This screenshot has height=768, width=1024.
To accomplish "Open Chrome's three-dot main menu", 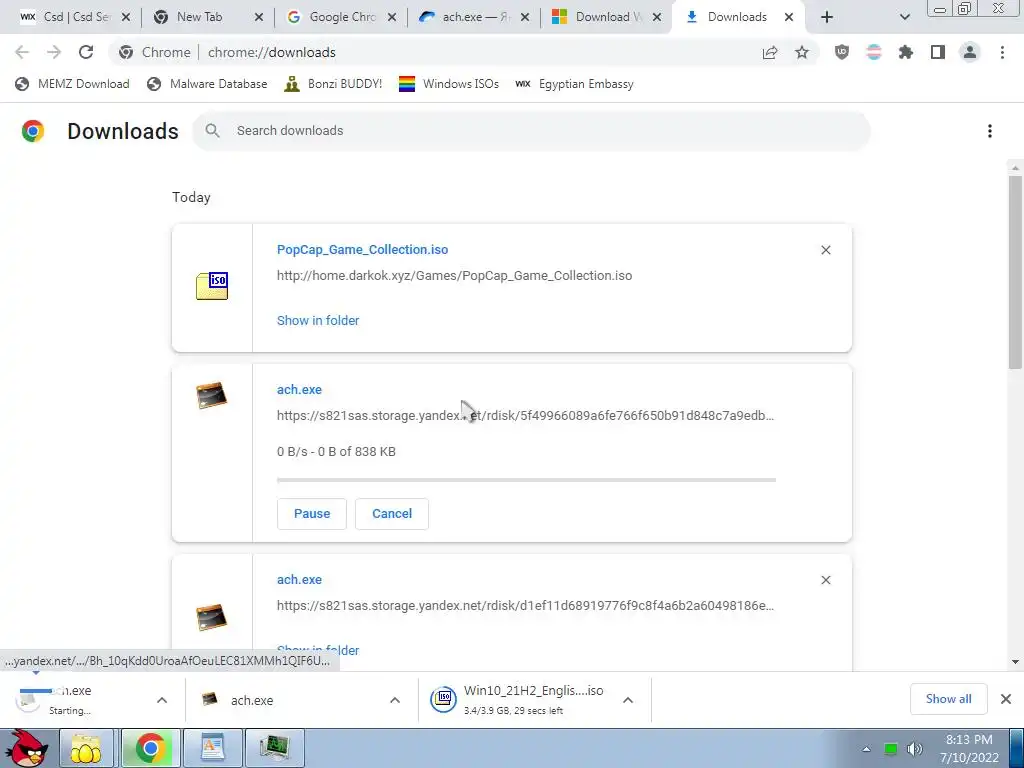I will (1002, 52).
